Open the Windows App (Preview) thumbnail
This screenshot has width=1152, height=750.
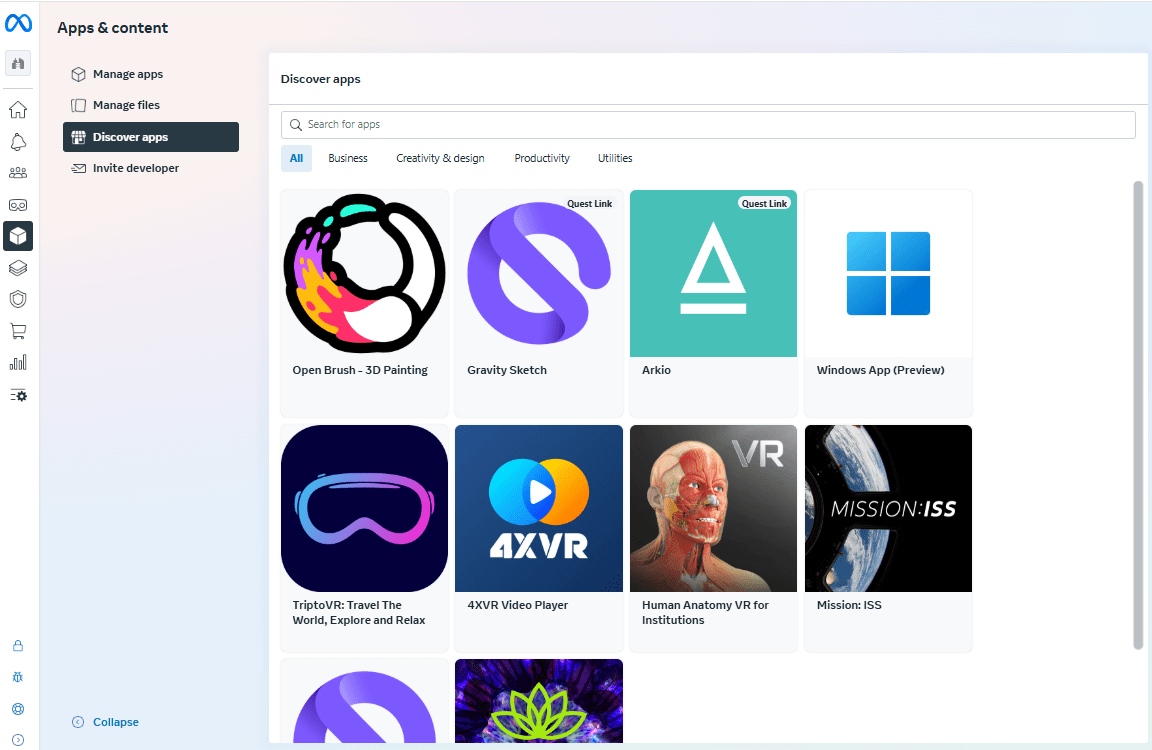click(888, 273)
